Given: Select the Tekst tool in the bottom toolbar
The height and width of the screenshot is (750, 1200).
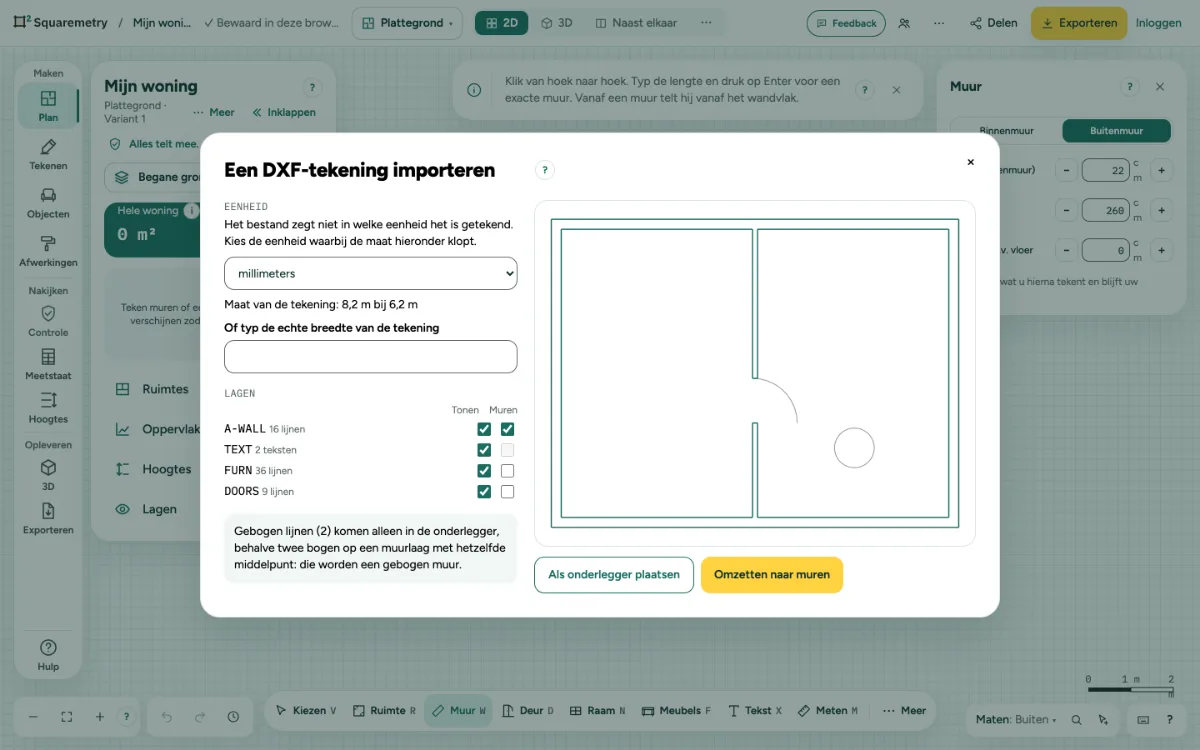Looking at the screenshot, I should tap(756, 711).
